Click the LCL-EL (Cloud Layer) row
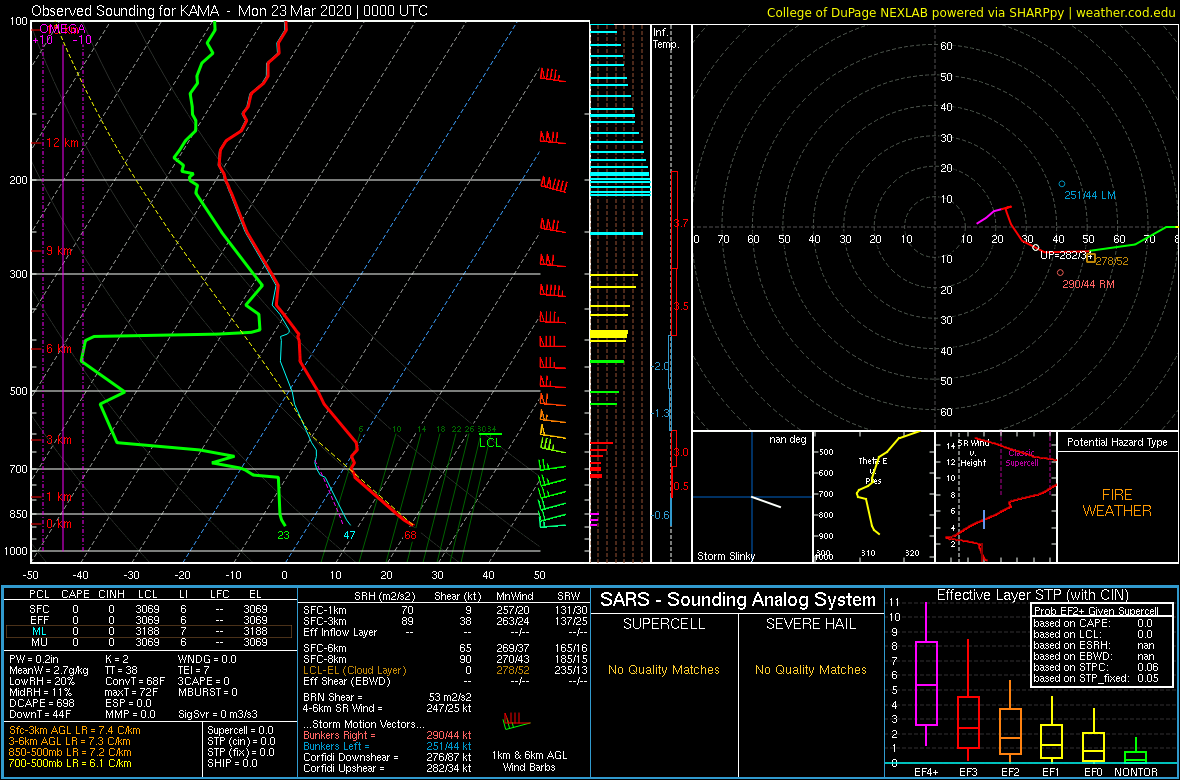This screenshot has width=1180, height=780. point(445,670)
